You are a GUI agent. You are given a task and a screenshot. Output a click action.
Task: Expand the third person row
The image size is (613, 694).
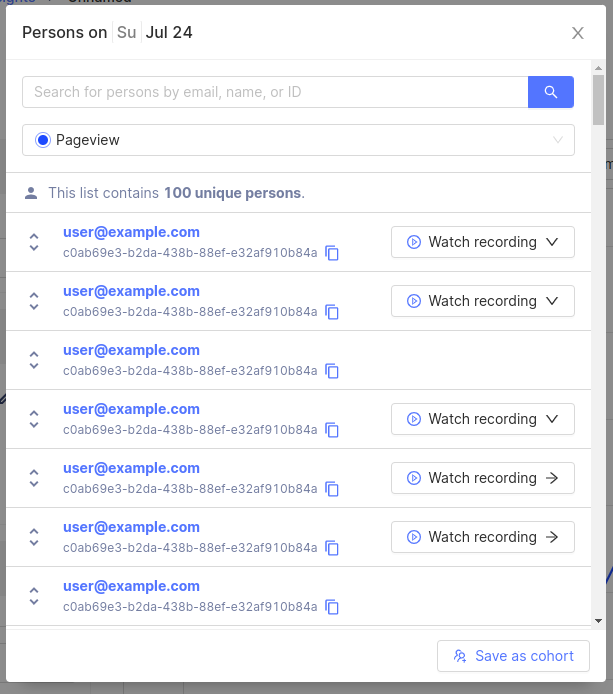[x=34, y=360]
